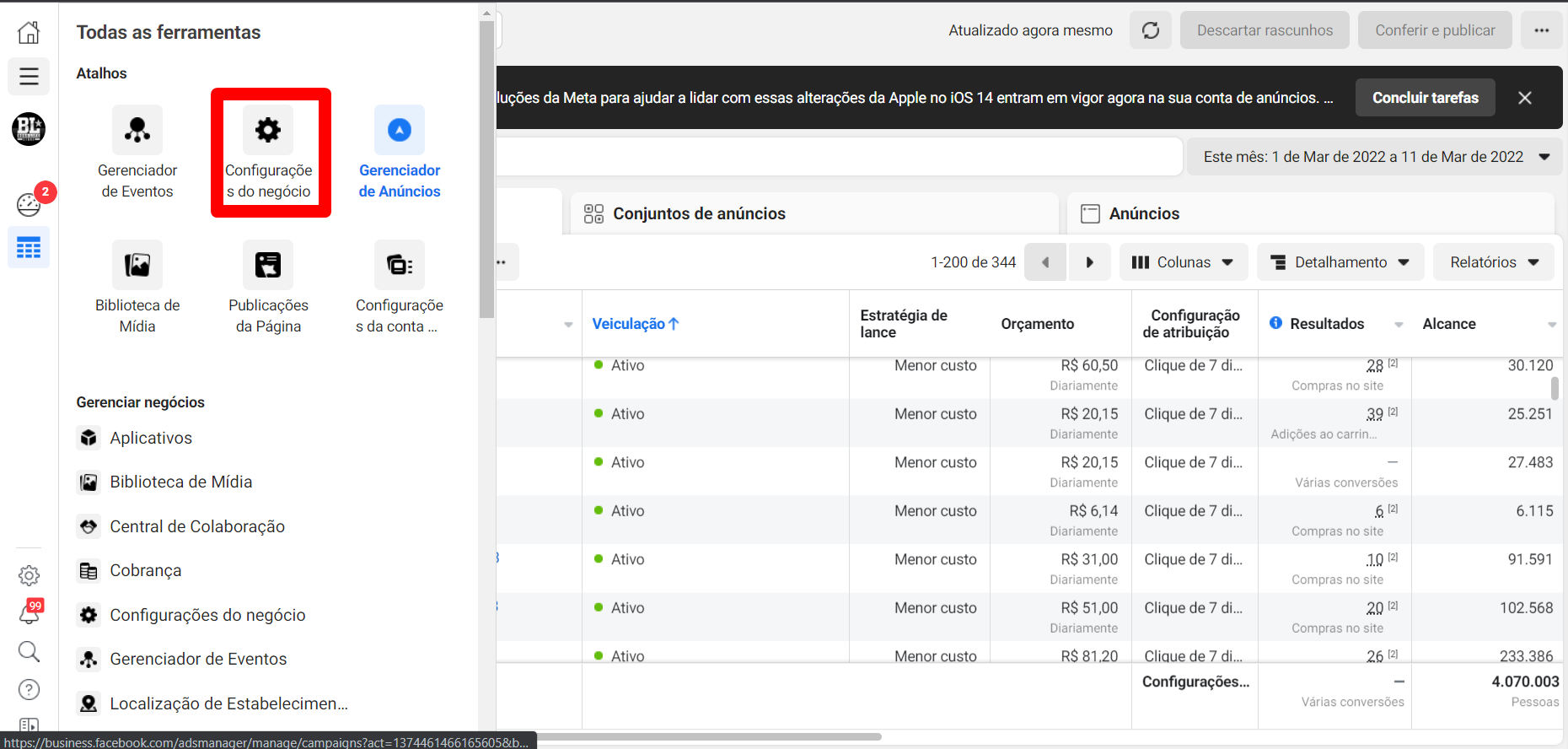Click the search filter input field

pos(839,157)
